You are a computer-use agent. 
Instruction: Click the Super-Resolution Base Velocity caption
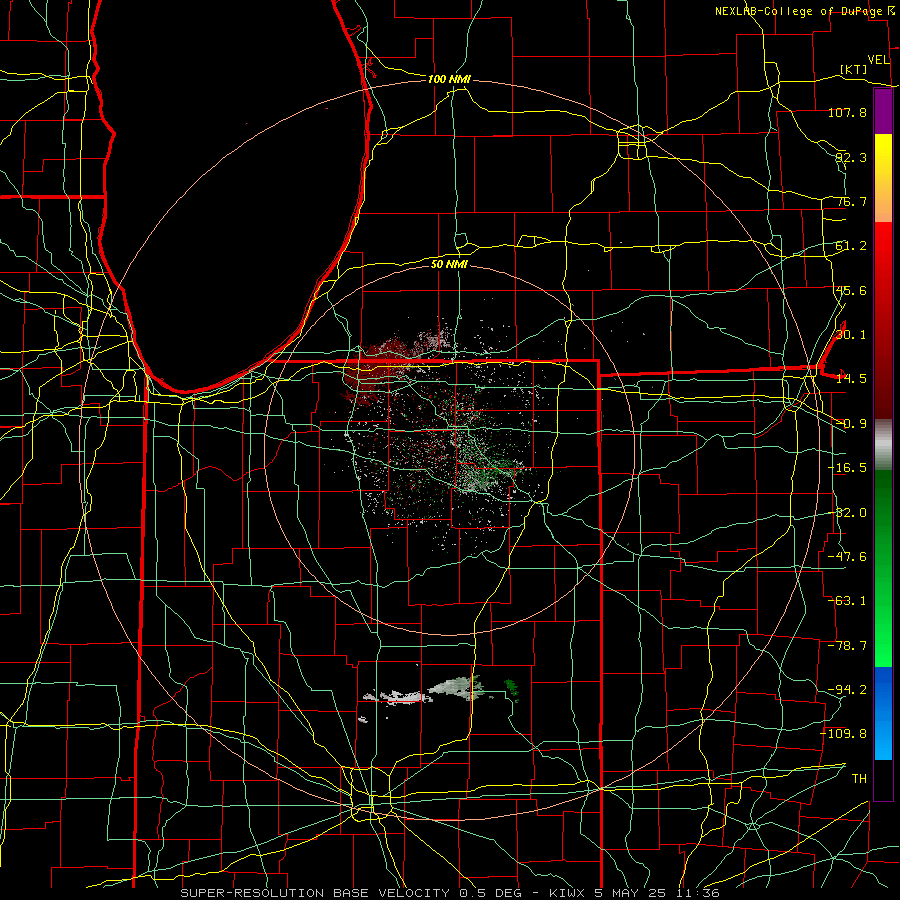(449, 893)
